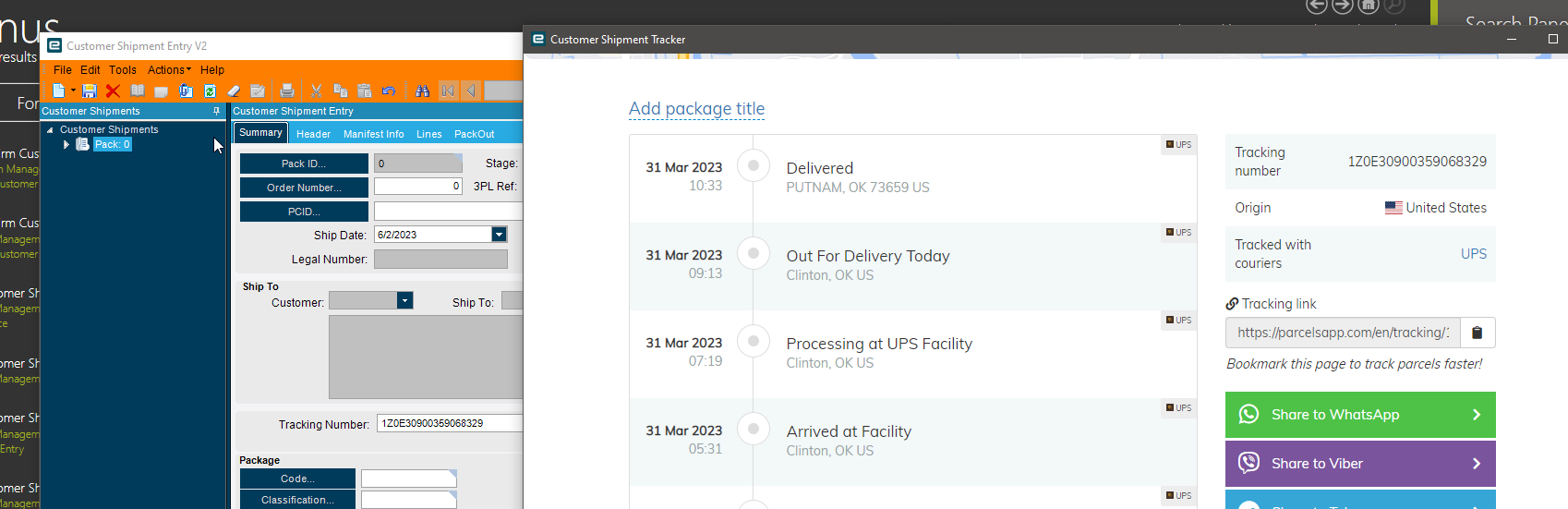The height and width of the screenshot is (509, 1568).
Task: Click the open book toolbar icon
Action: pos(138,91)
